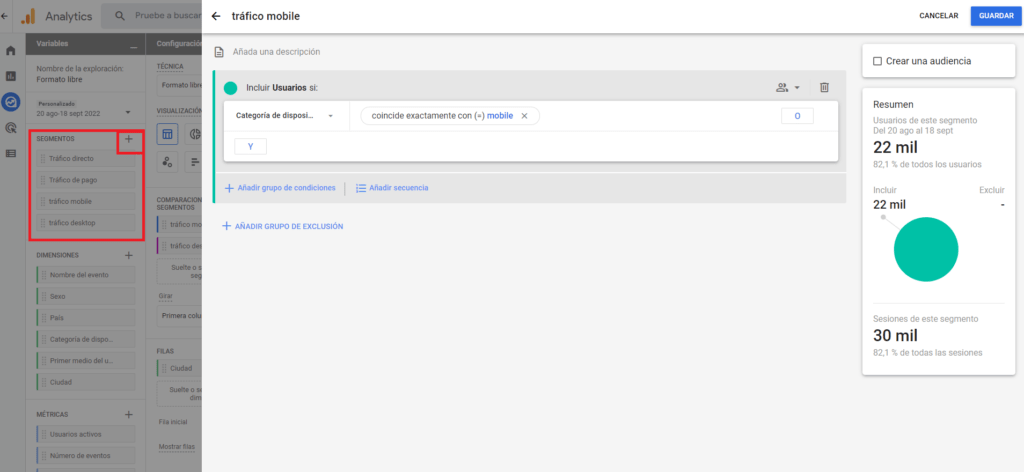Open Categoría de disposi... dimension dropdown
This screenshot has width=1024, height=472.
coord(285,116)
